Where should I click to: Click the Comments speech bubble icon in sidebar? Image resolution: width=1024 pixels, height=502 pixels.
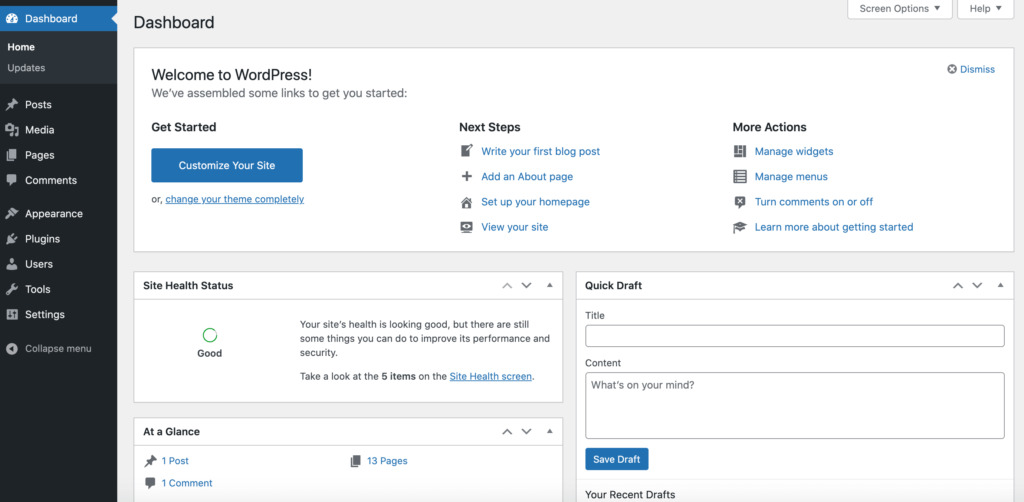point(12,180)
